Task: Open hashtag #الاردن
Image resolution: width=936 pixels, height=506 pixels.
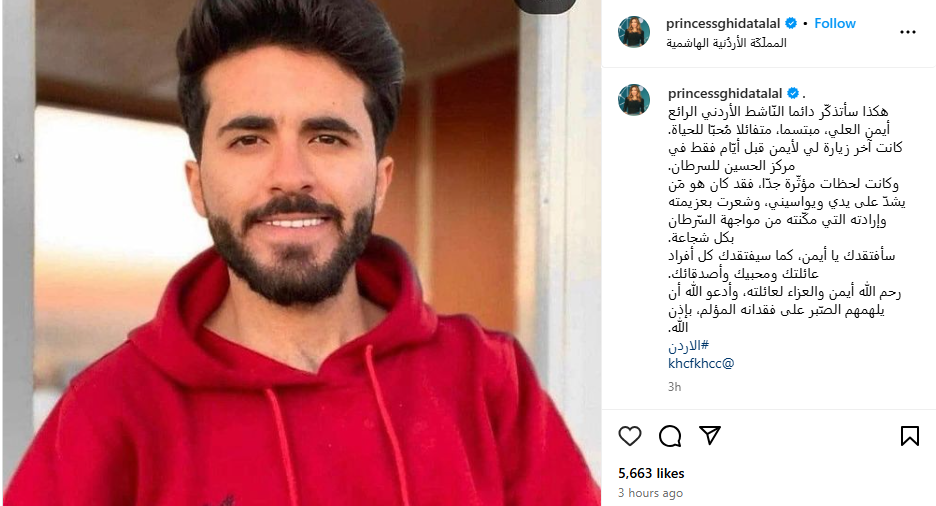Action: coord(688,345)
